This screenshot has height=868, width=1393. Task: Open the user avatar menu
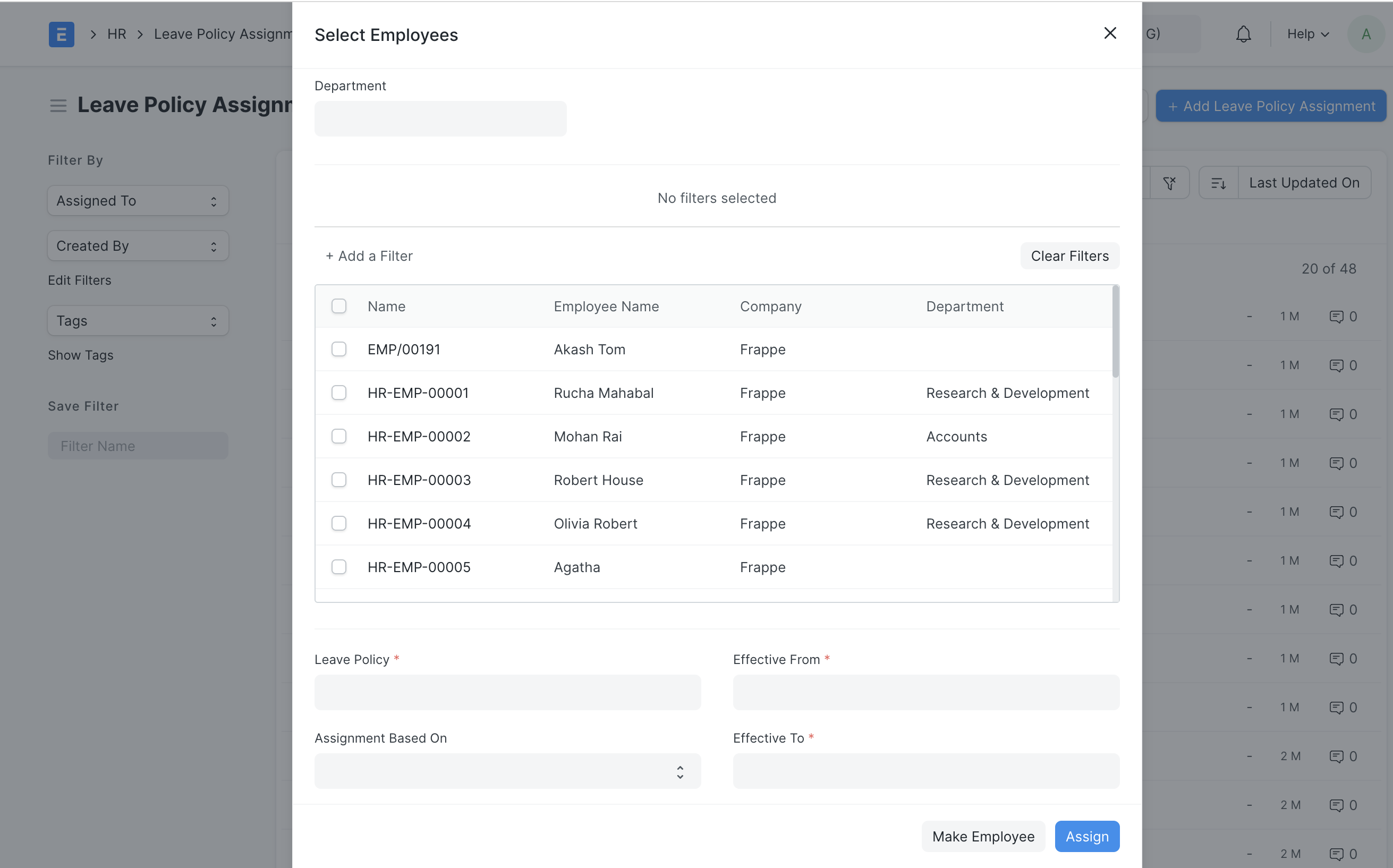pos(1366,34)
